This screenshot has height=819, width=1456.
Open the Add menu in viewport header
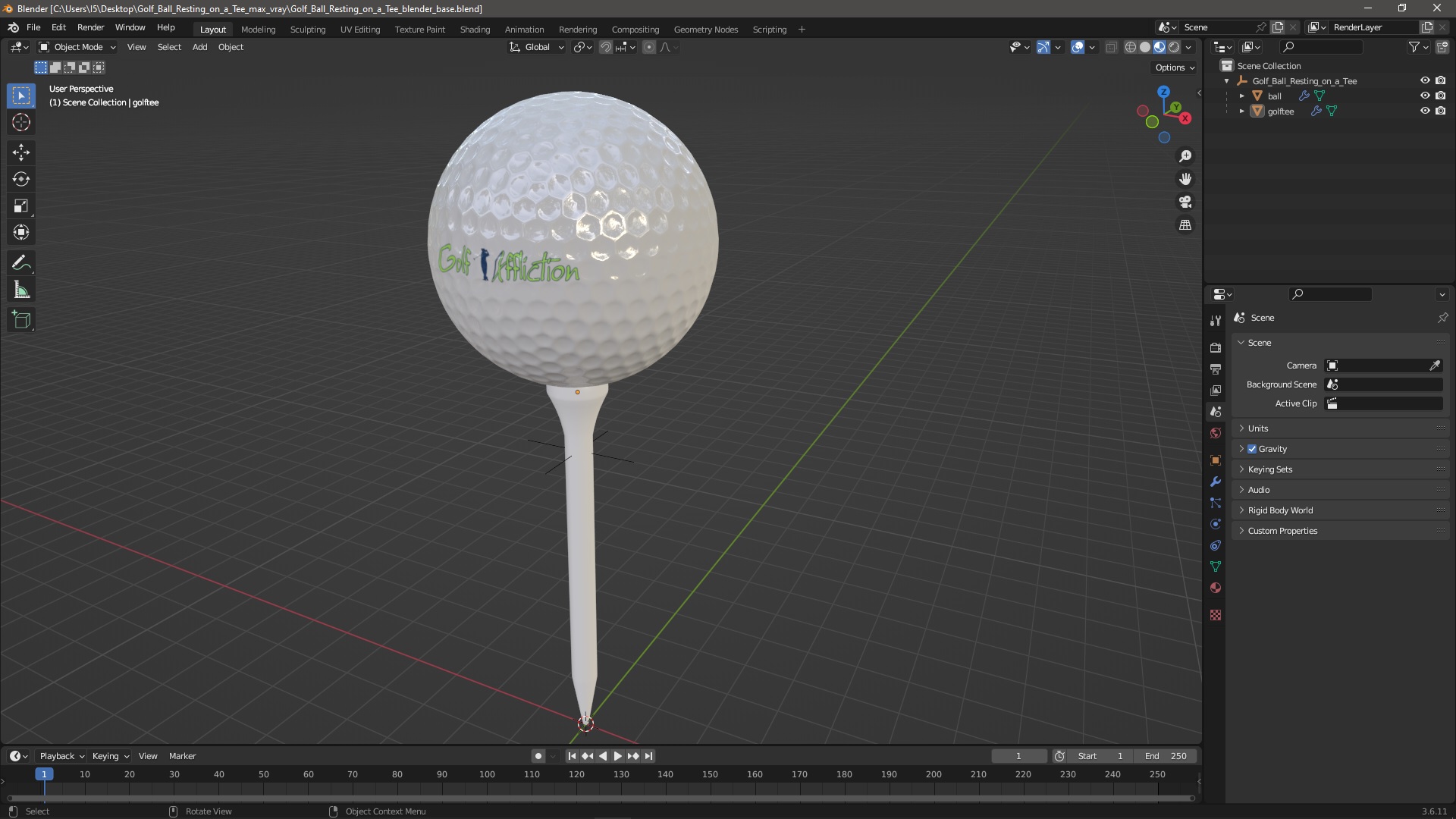click(x=199, y=47)
